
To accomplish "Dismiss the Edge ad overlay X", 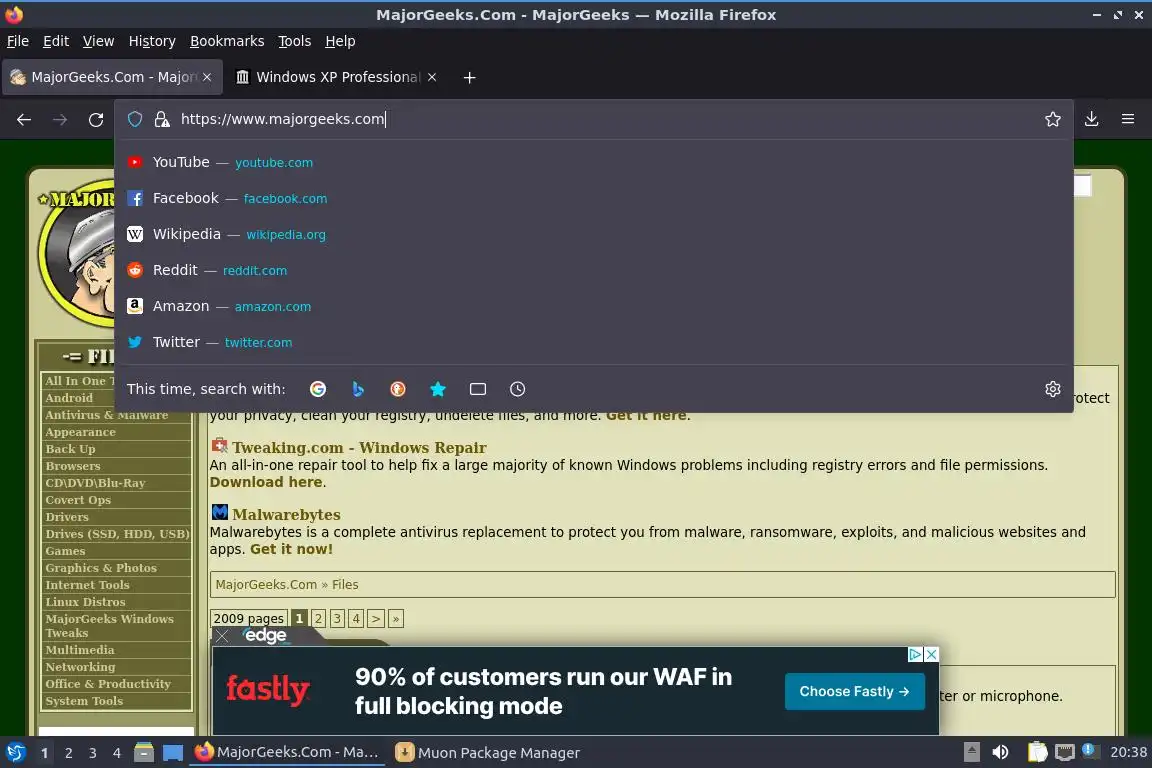I will tap(222, 636).
